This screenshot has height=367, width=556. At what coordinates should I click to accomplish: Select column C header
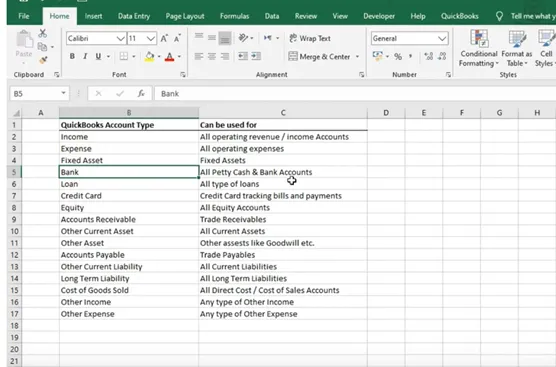coord(283,113)
